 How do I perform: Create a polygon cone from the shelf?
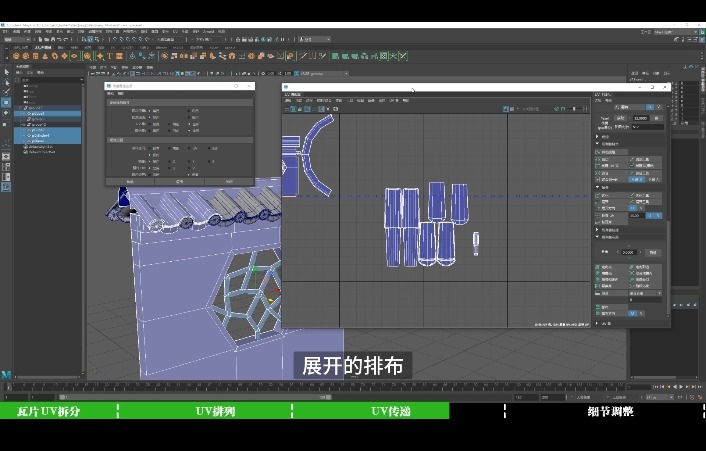(x=45, y=56)
